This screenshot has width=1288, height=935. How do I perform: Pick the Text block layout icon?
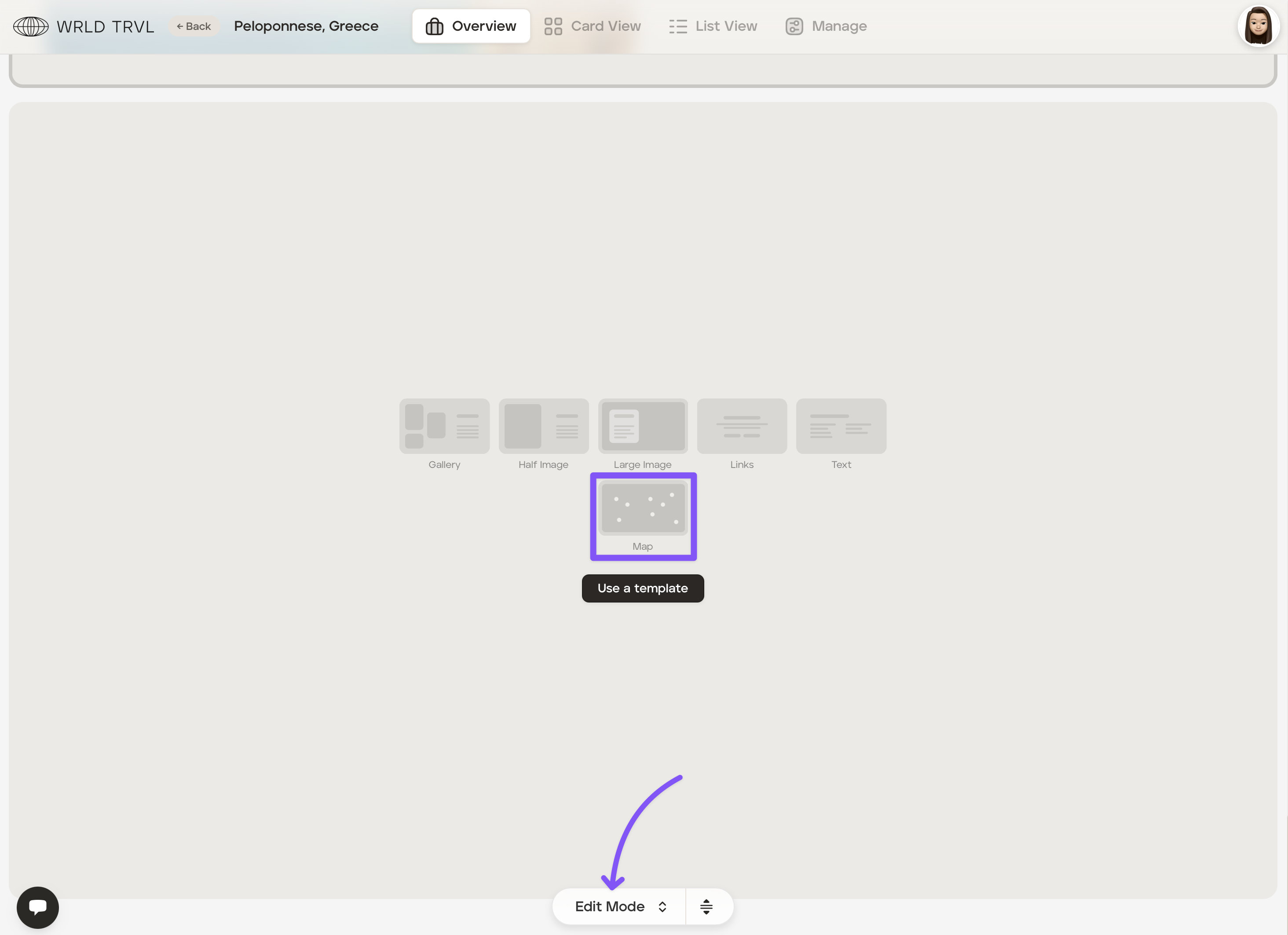[841, 426]
